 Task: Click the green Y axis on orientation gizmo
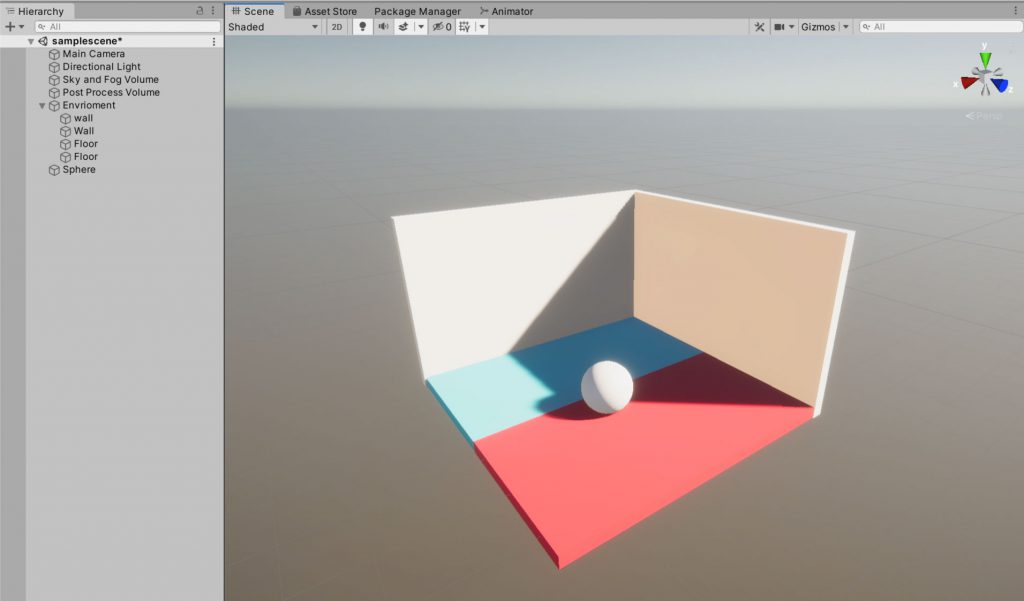coord(986,58)
